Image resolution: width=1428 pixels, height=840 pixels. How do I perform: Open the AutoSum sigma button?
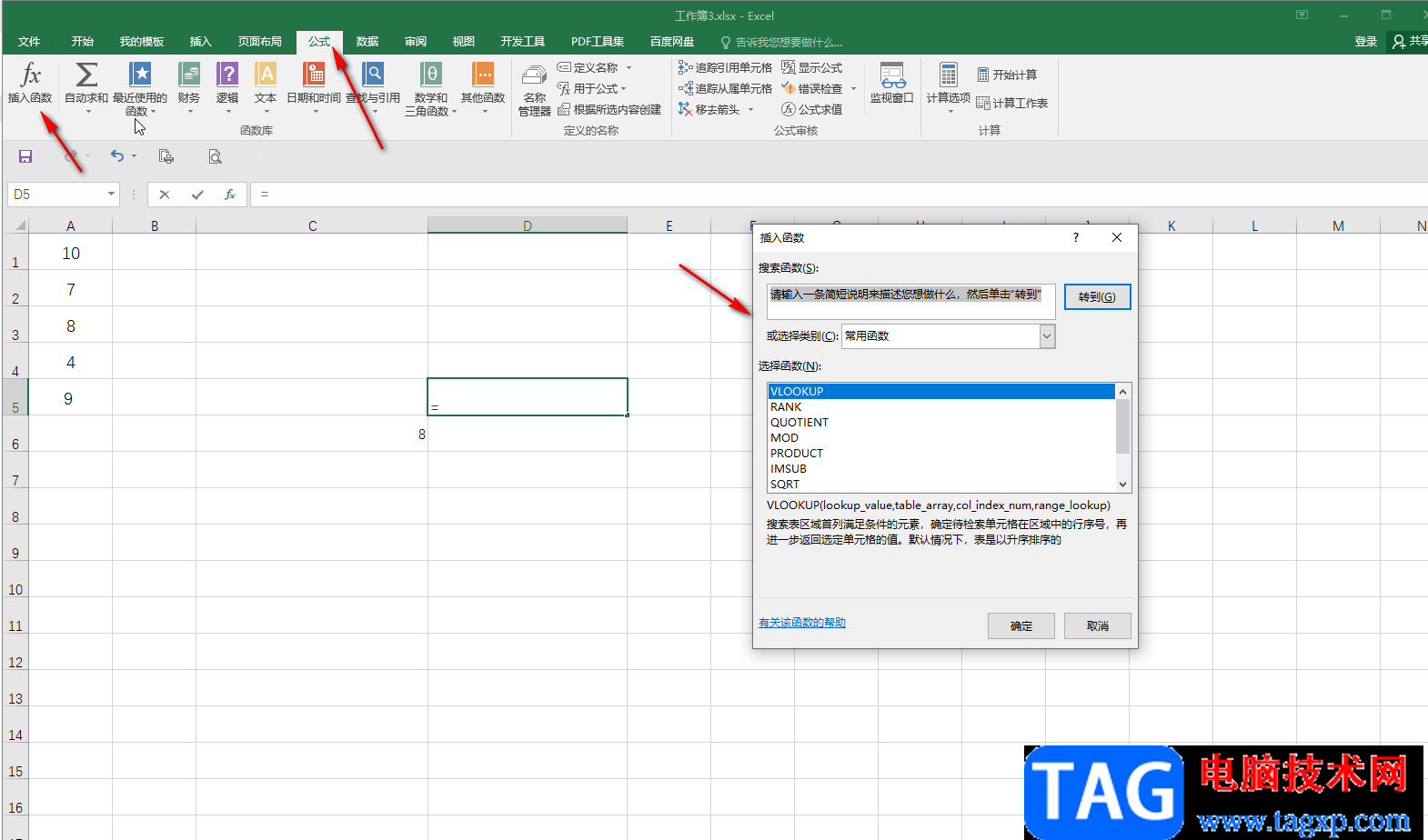86,87
